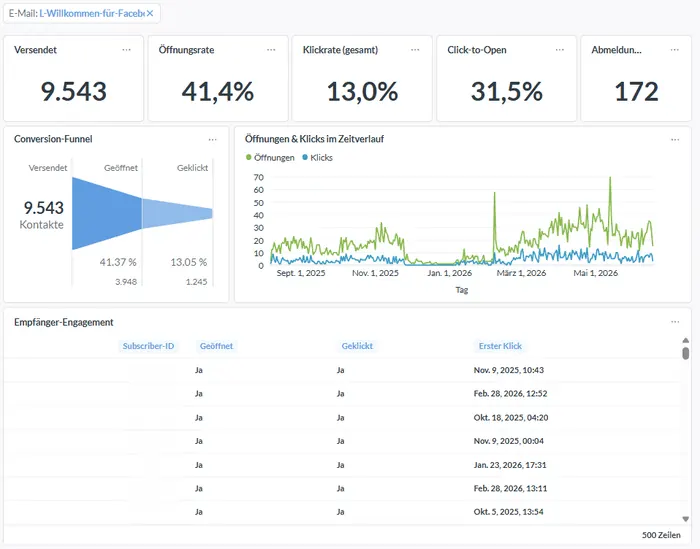Open options menu of Abmeldun... card
700x549 pixels.
coord(675,50)
